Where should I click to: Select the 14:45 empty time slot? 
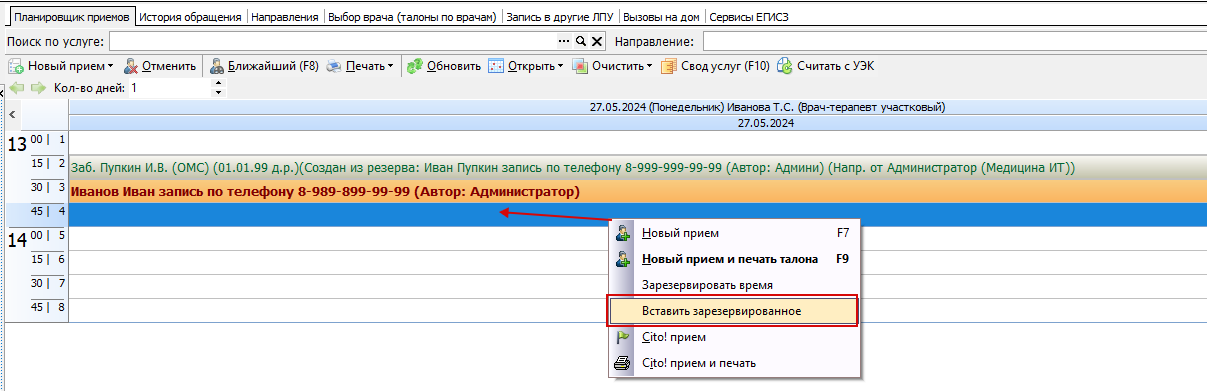coord(637,310)
